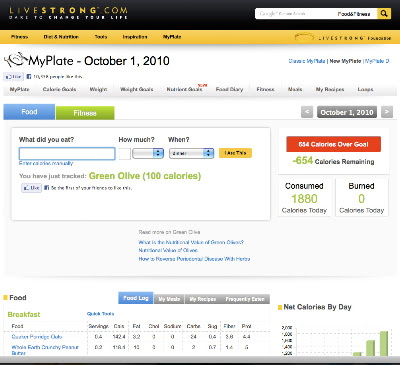Click the Breakfast heading
Screen dimensions: 400x365
pos(24,314)
